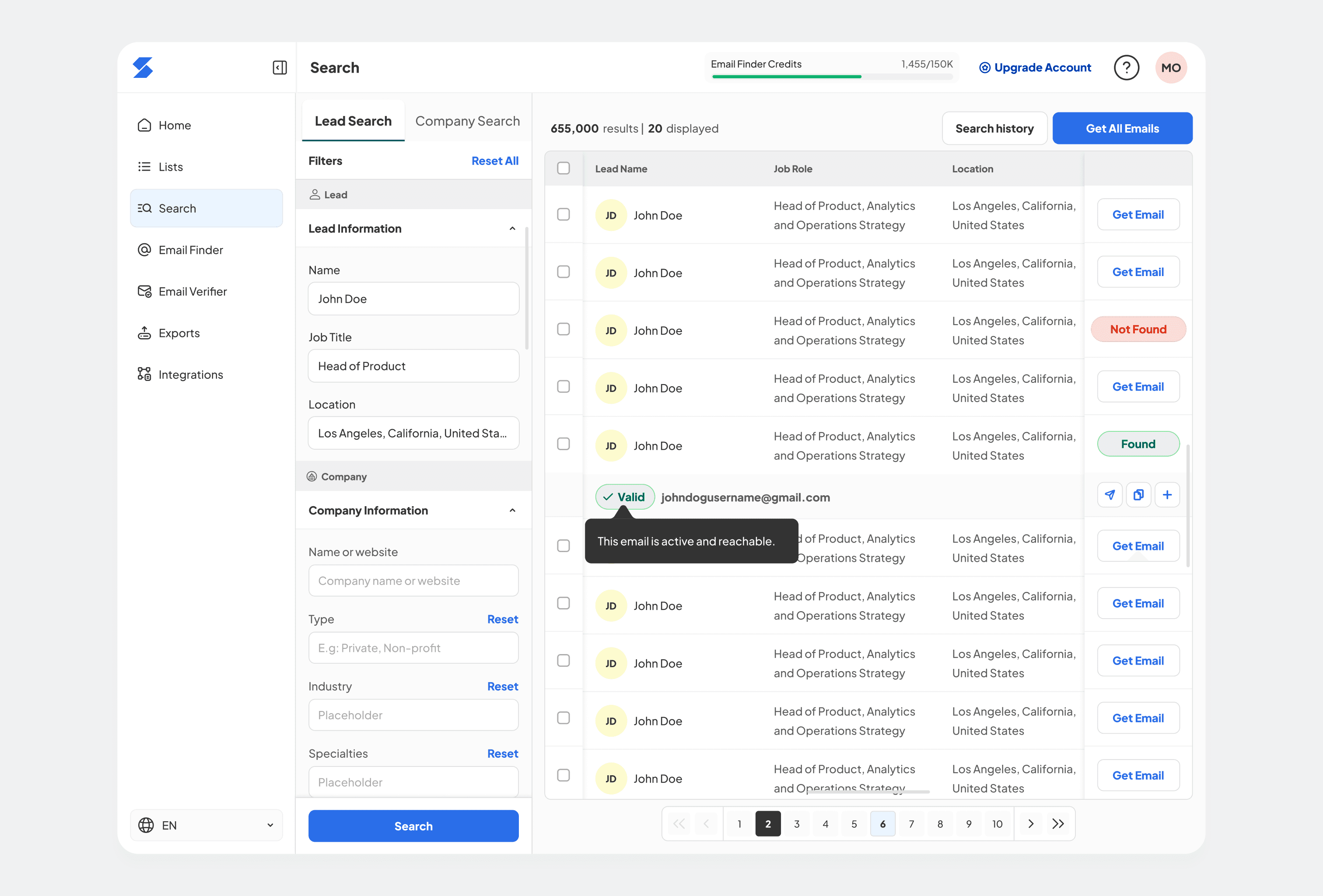Jump to last page double arrow
Viewport: 1323px width, 896px height.
[x=1058, y=824]
